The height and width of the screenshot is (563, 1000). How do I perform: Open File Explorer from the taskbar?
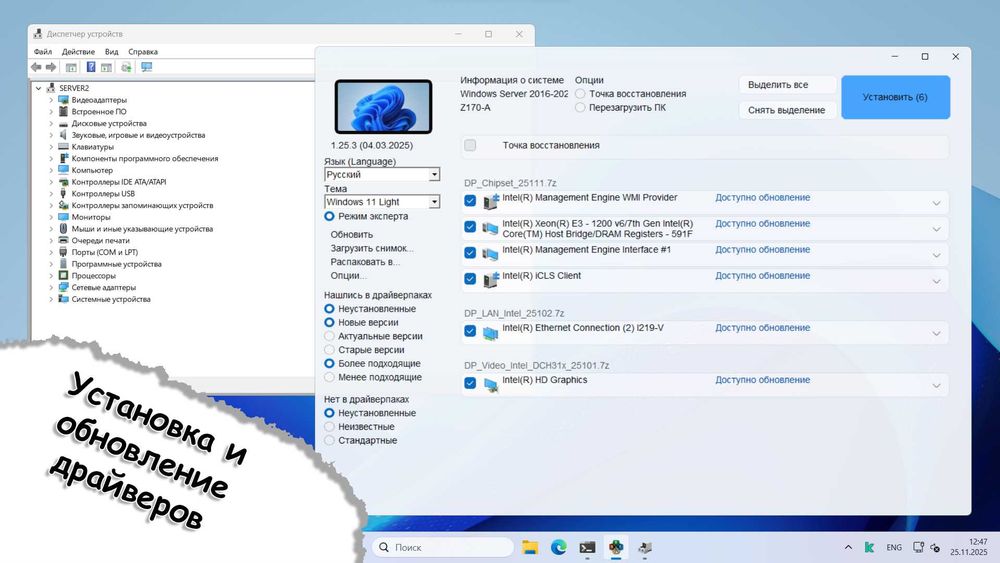[x=529, y=547]
